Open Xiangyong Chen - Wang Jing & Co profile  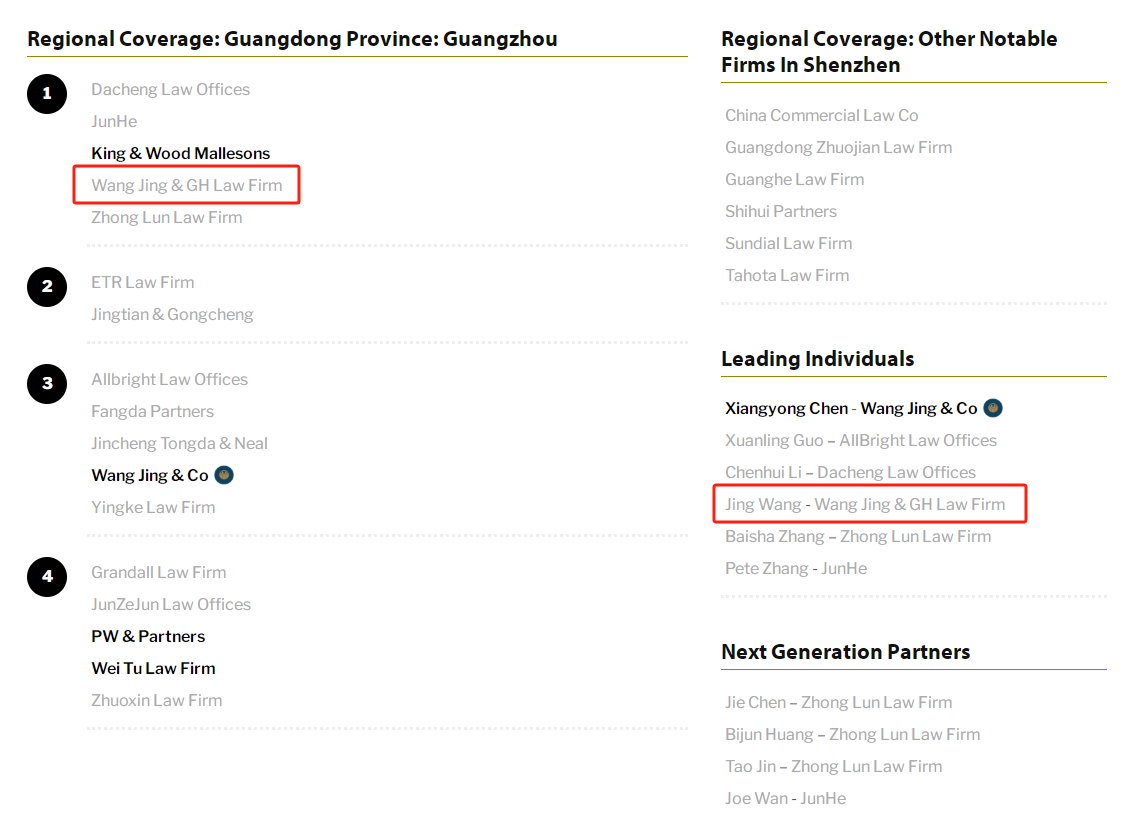[851, 408]
